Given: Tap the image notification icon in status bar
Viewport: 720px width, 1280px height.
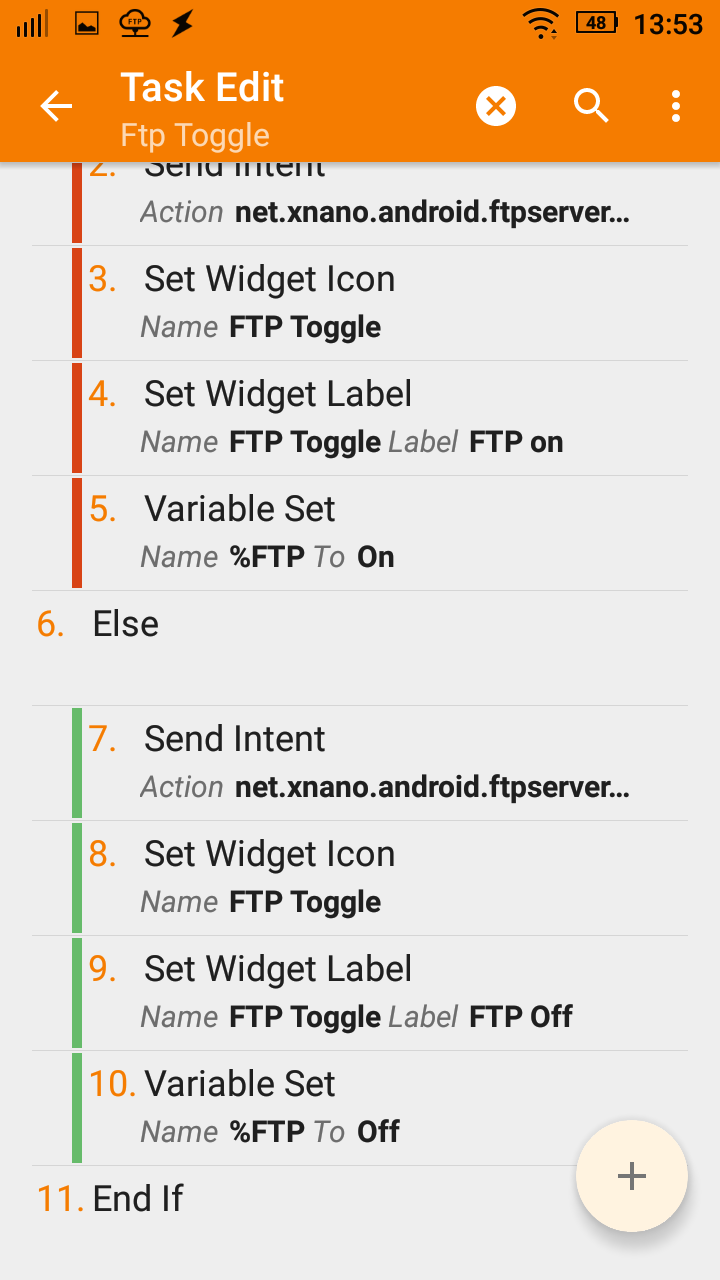Looking at the screenshot, I should (x=87, y=24).
